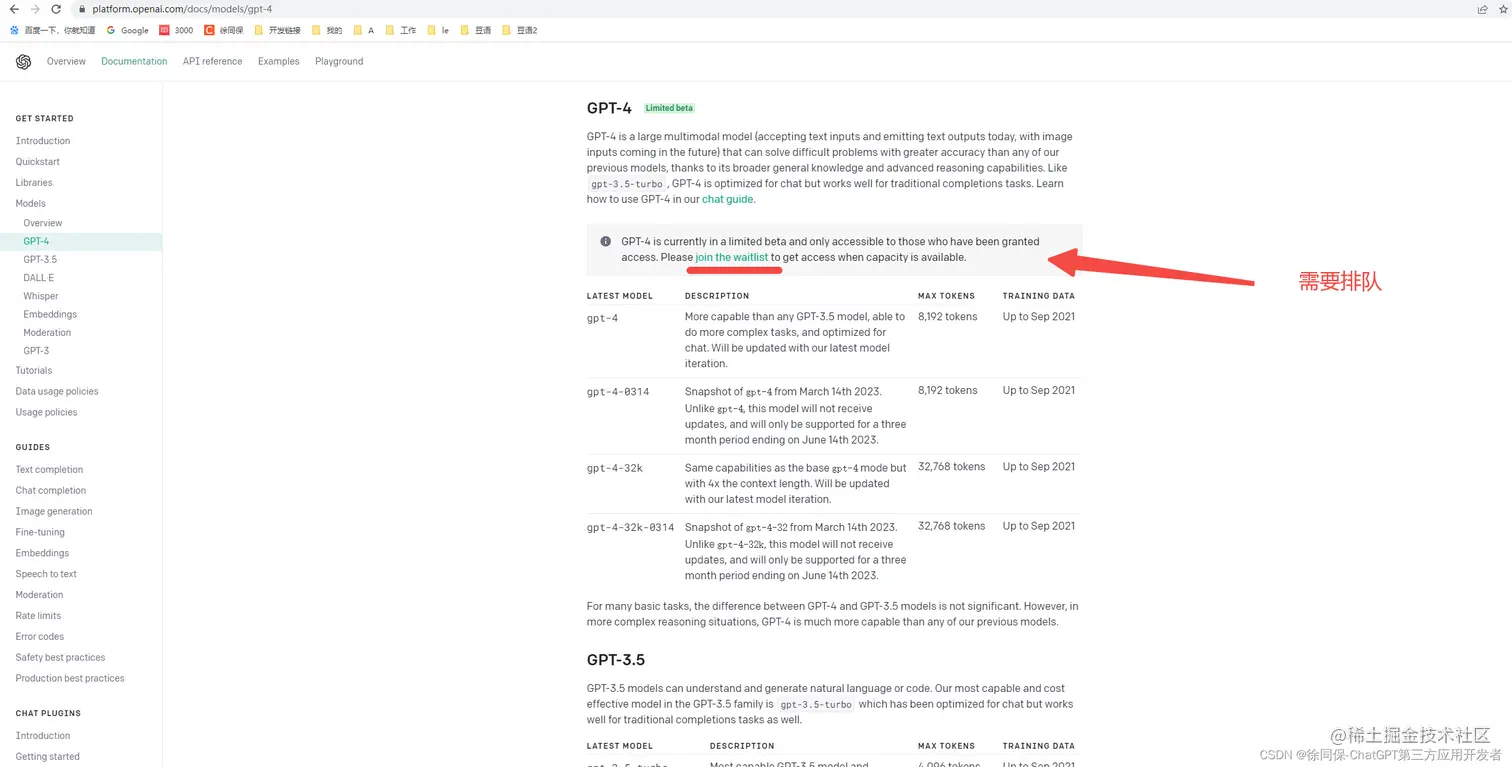This screenshot has width=1512, height=767.
Task: Click the gpt-4-32k-0314 model name
Action: click(630, 527)
